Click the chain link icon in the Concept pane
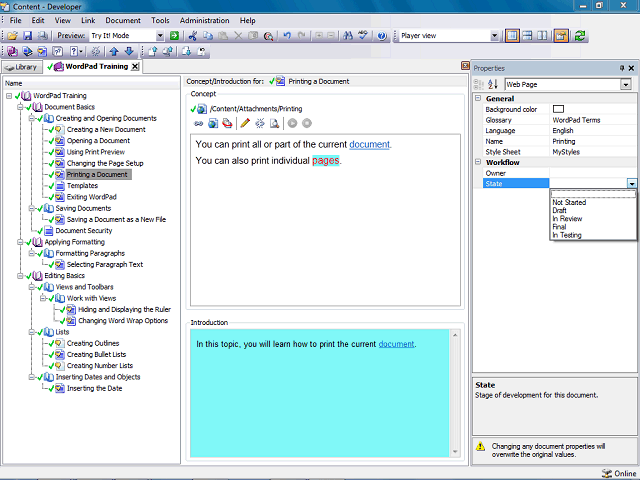Viewport: 640px width, 480px height. pyautogui.click(x=198, y=123)
